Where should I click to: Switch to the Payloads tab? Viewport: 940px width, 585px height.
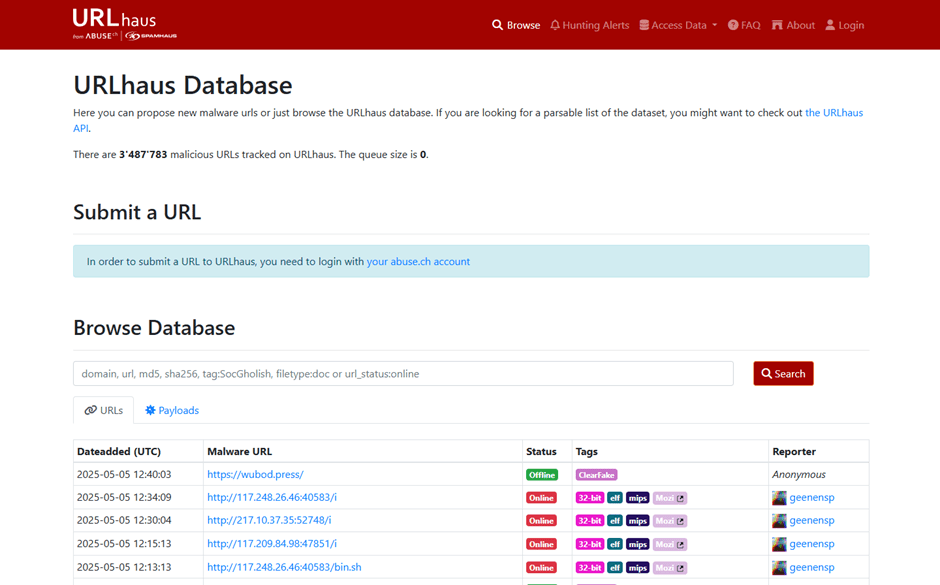172,410
